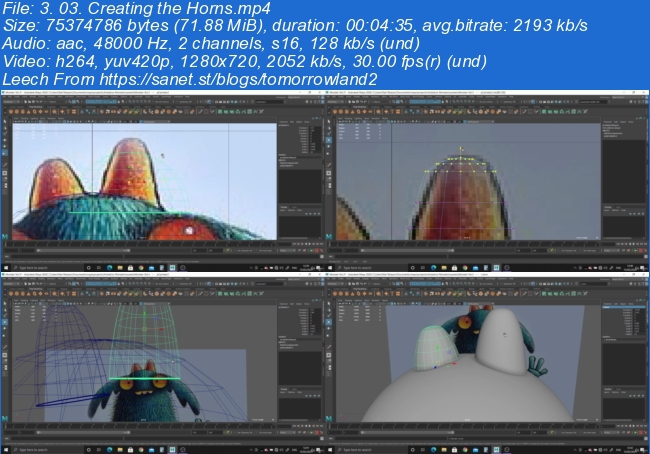The height and width of the screenshot is (454, 650).
Task: Open Object menu in top-left frame Channel Box
Action: point(299,122)
